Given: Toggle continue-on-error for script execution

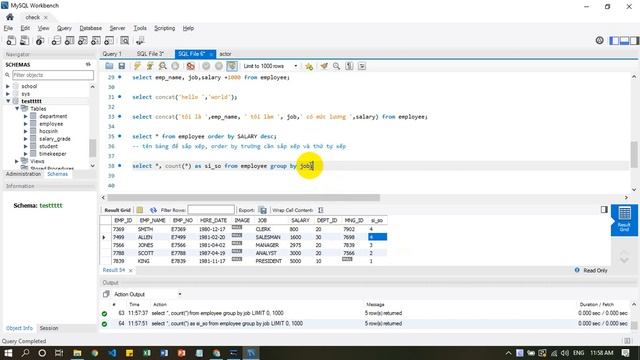Looking at the screenshot, I should click(x=190, y=66).
